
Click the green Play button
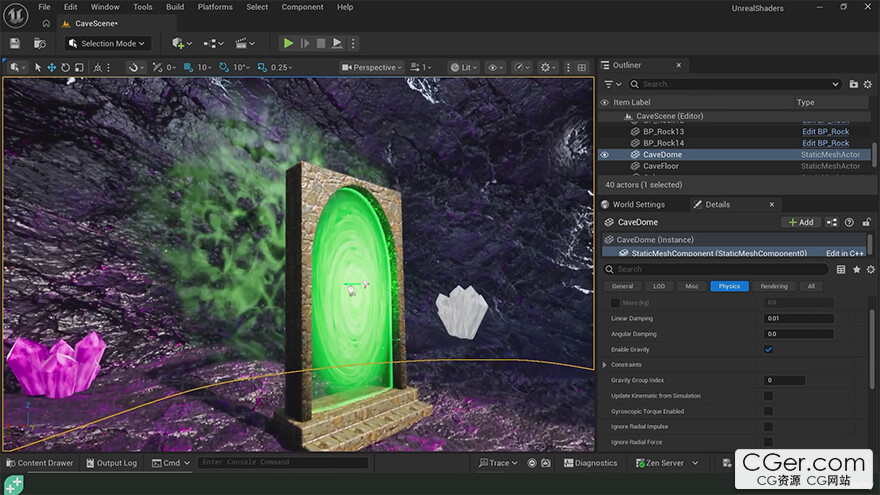coord(288,43)
